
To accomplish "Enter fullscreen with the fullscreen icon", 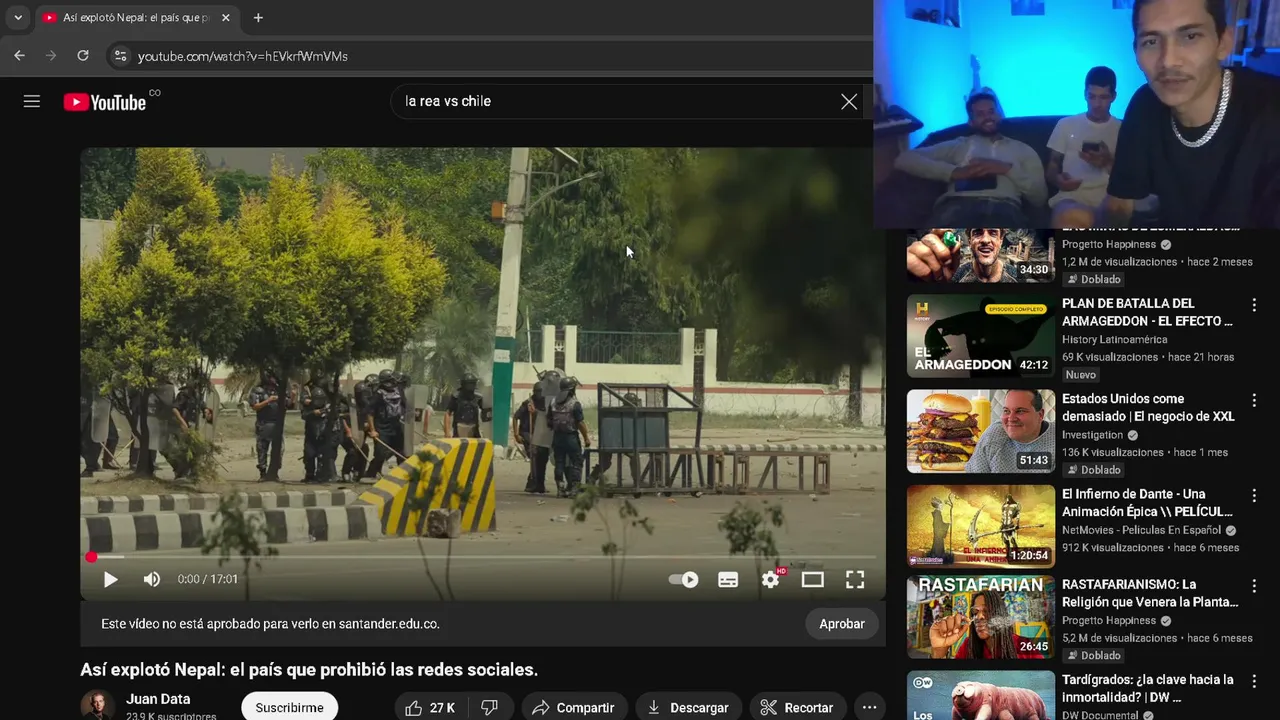I will click(855, 579).
